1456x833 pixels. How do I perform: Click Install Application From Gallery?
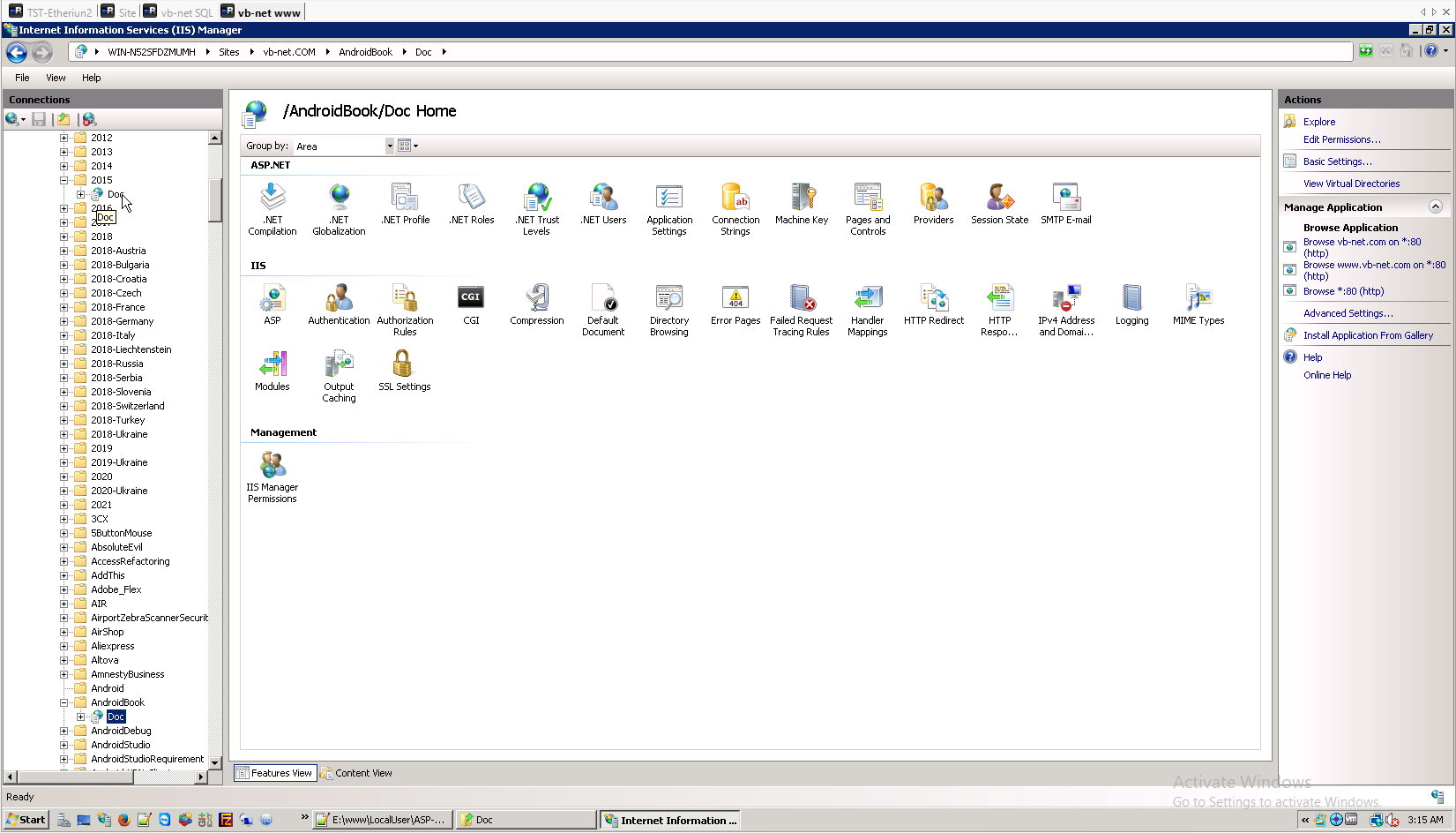(1369, 335)
